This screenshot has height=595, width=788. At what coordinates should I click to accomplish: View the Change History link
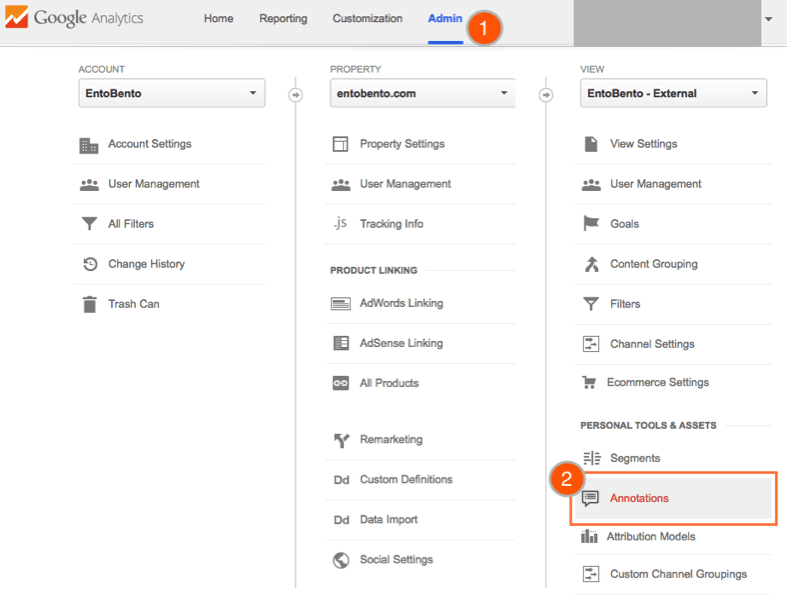click(147, 264)
